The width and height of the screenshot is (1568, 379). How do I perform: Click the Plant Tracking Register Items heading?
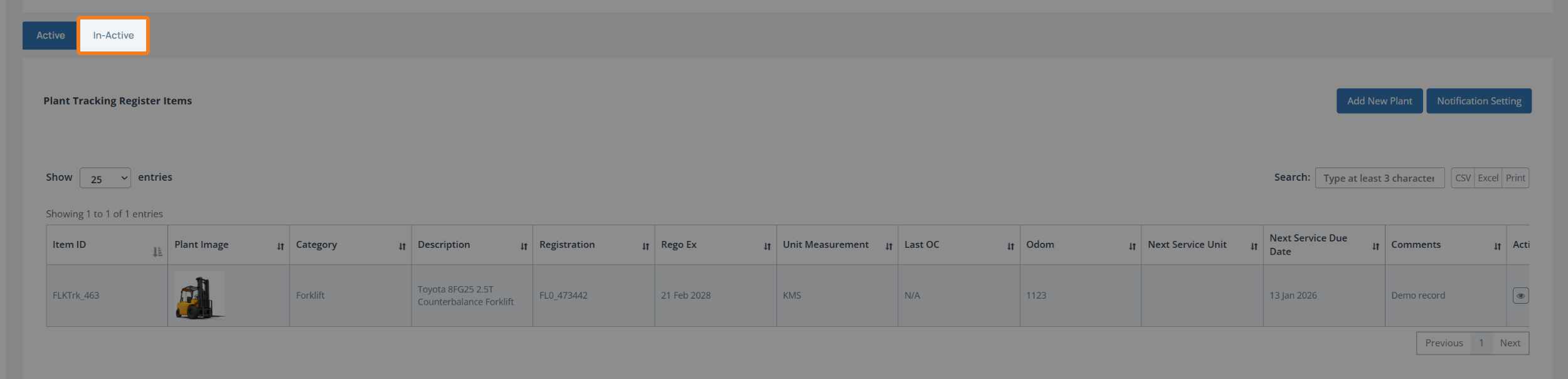117,101
